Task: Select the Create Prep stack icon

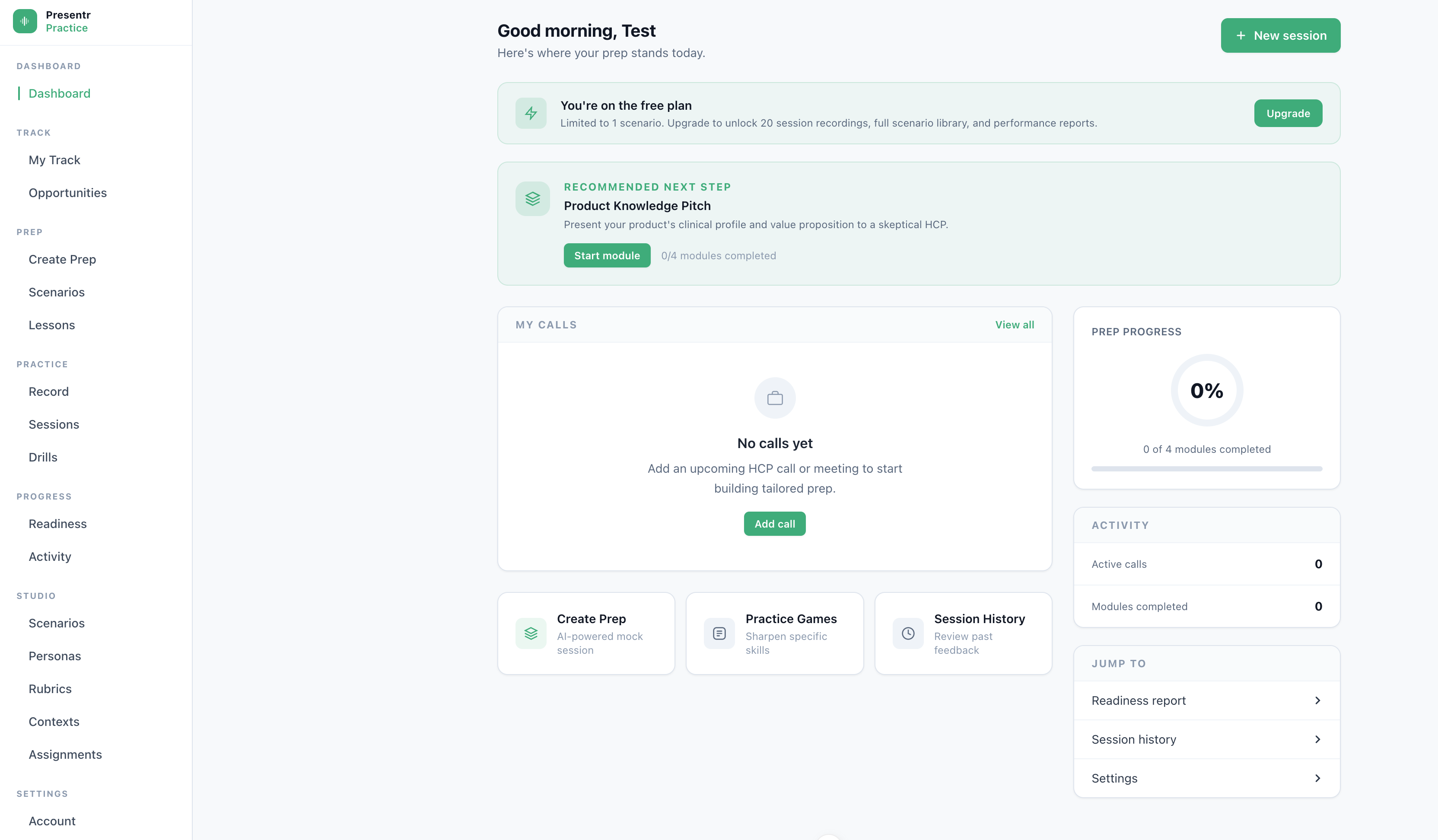Action: pos(531,633)
